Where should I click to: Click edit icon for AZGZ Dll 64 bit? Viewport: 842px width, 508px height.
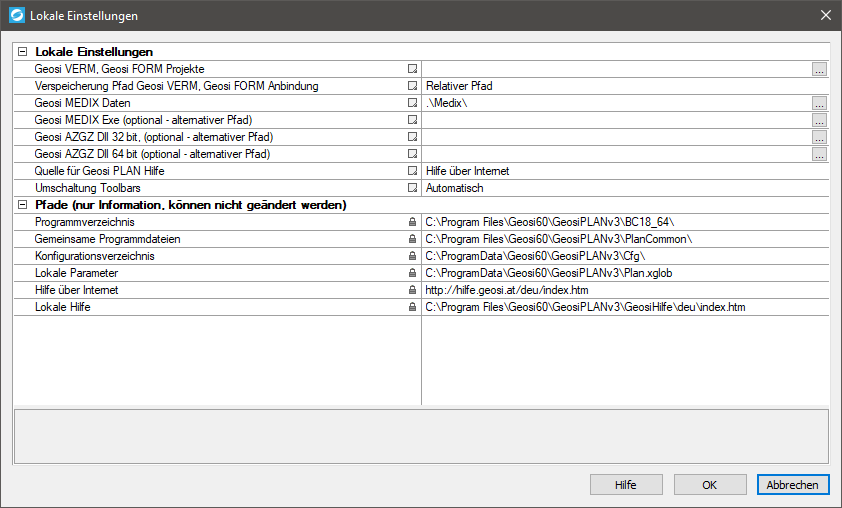click(412, 154)
